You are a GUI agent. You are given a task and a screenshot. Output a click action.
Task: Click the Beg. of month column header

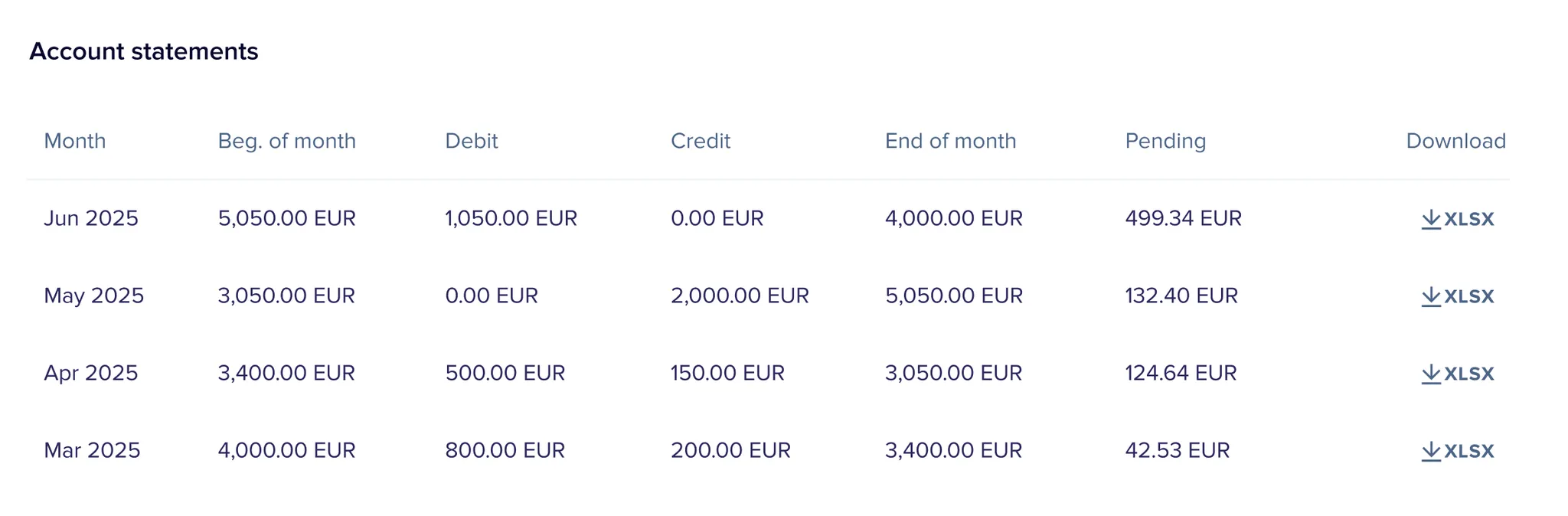click(287, 141)
